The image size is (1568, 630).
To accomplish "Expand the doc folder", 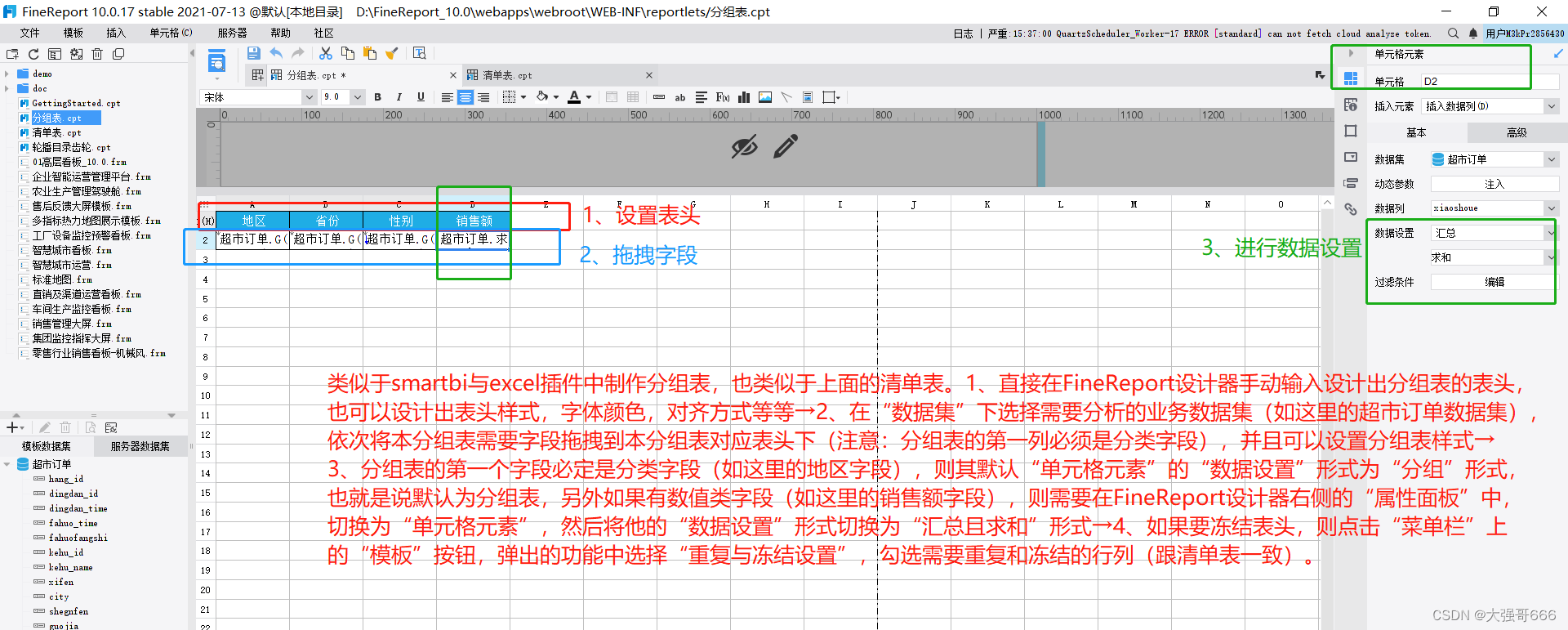I will point(7,88).
